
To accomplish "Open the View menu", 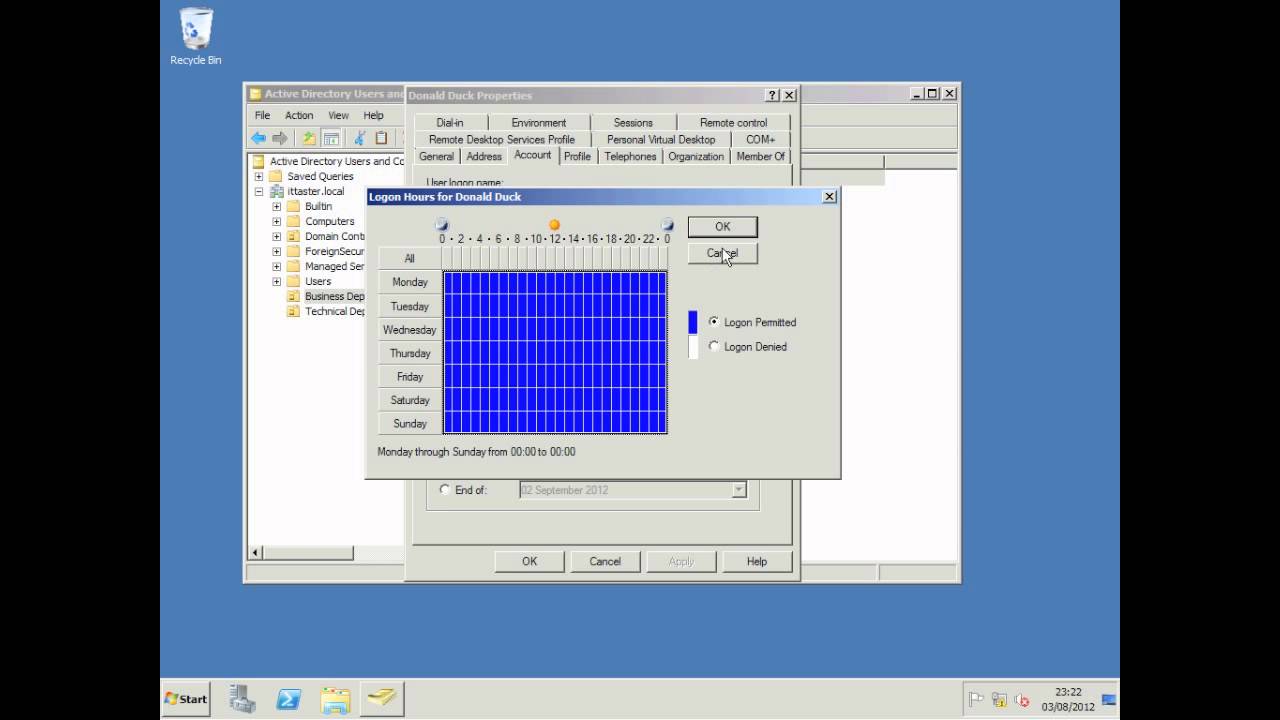I will point(339,115).
